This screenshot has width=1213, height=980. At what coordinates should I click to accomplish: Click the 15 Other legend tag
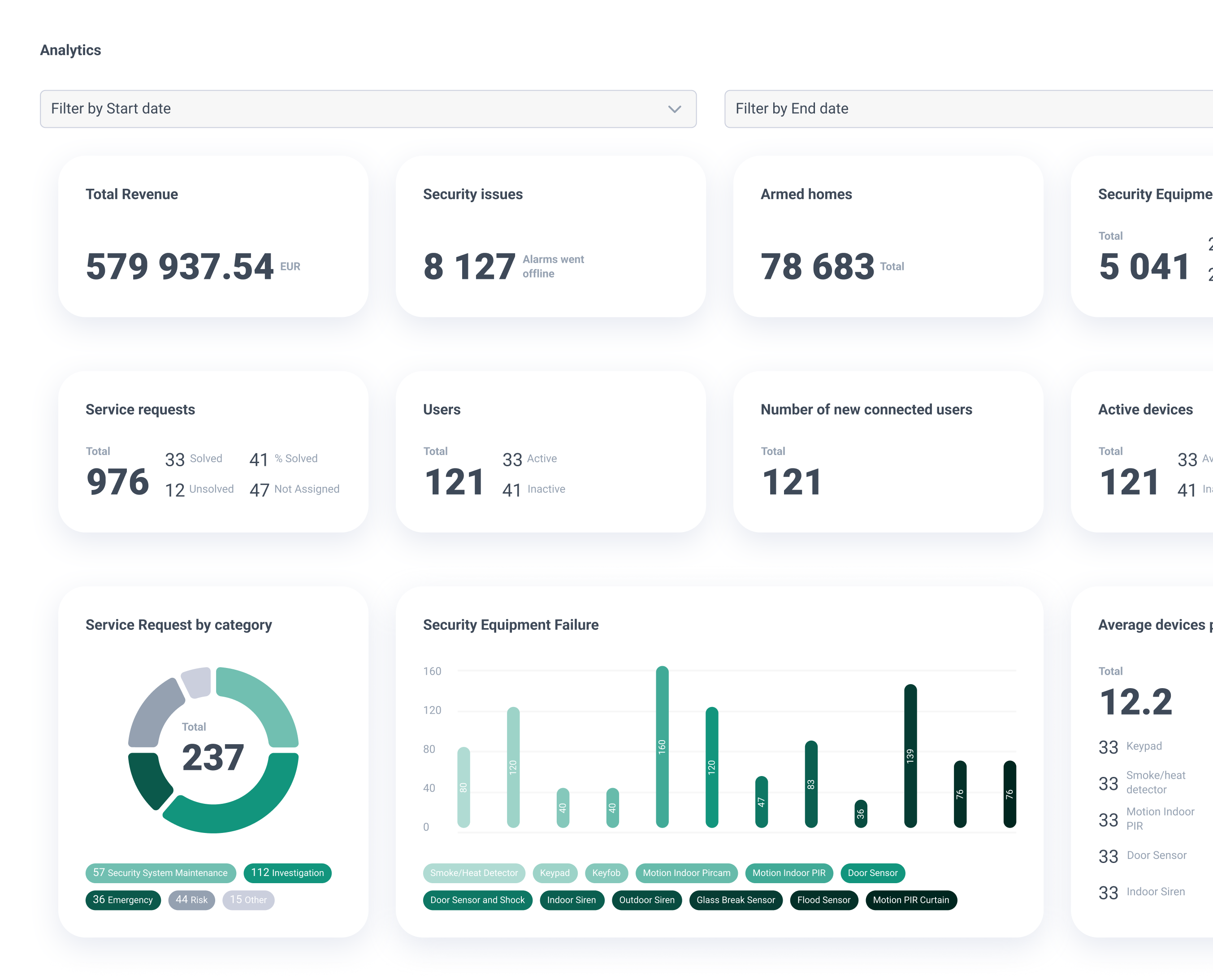(x=248, y=900)
